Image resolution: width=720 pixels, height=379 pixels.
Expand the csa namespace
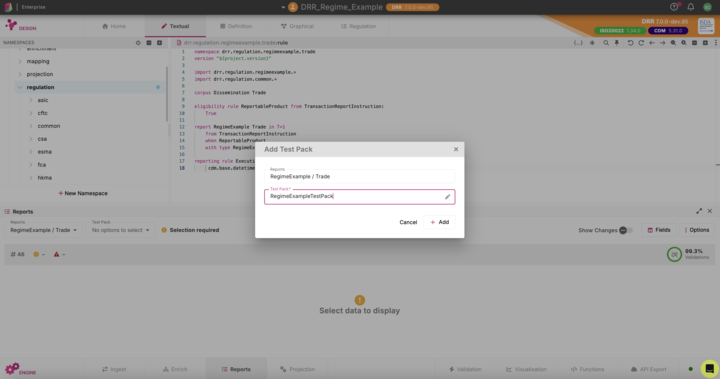[31, 139]
